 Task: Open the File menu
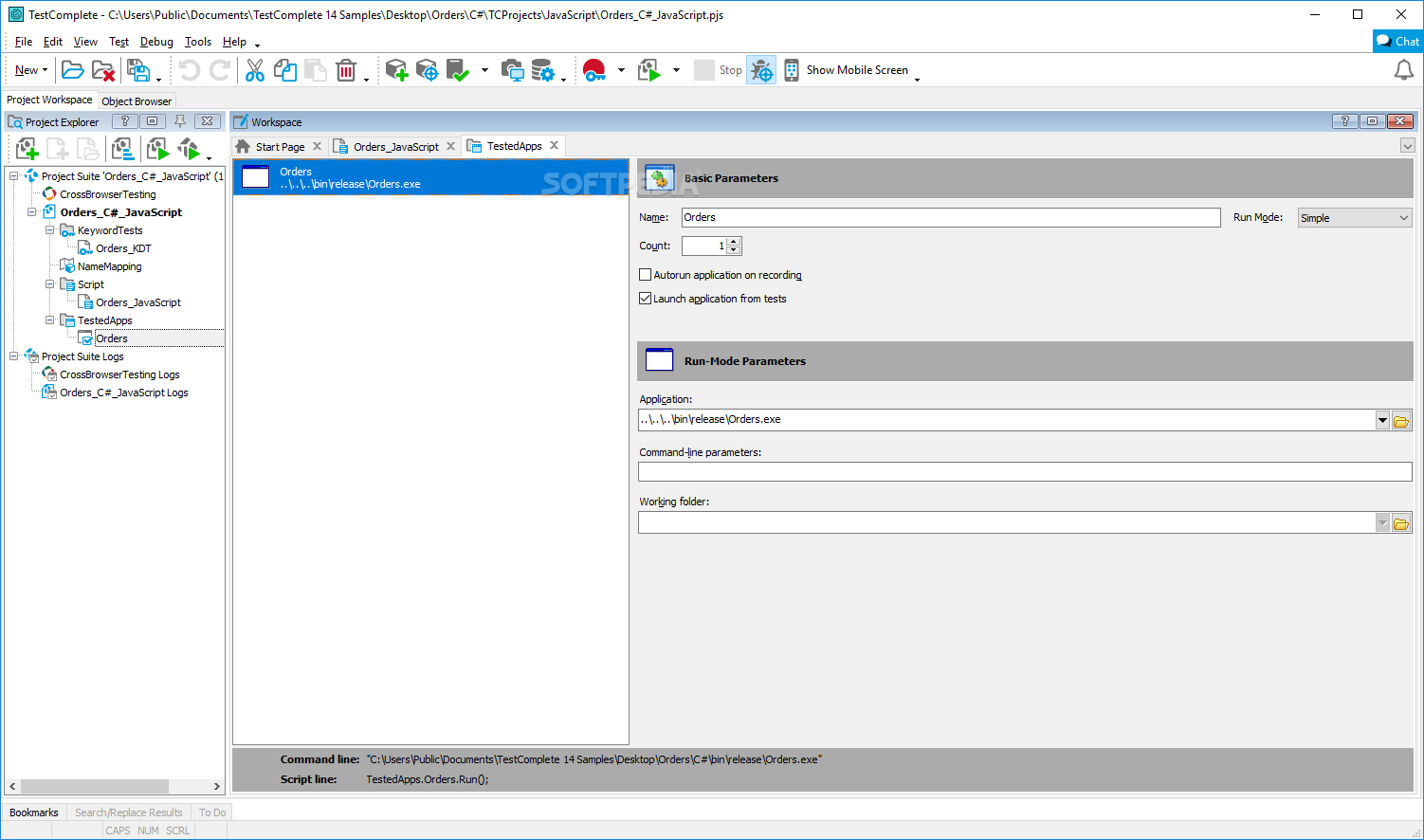(x=24, y=42)
